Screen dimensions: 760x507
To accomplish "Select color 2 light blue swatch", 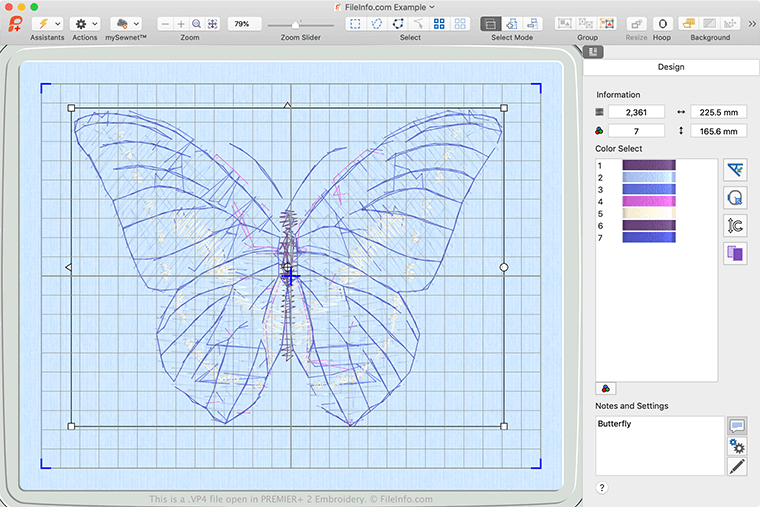I will 649,177.
